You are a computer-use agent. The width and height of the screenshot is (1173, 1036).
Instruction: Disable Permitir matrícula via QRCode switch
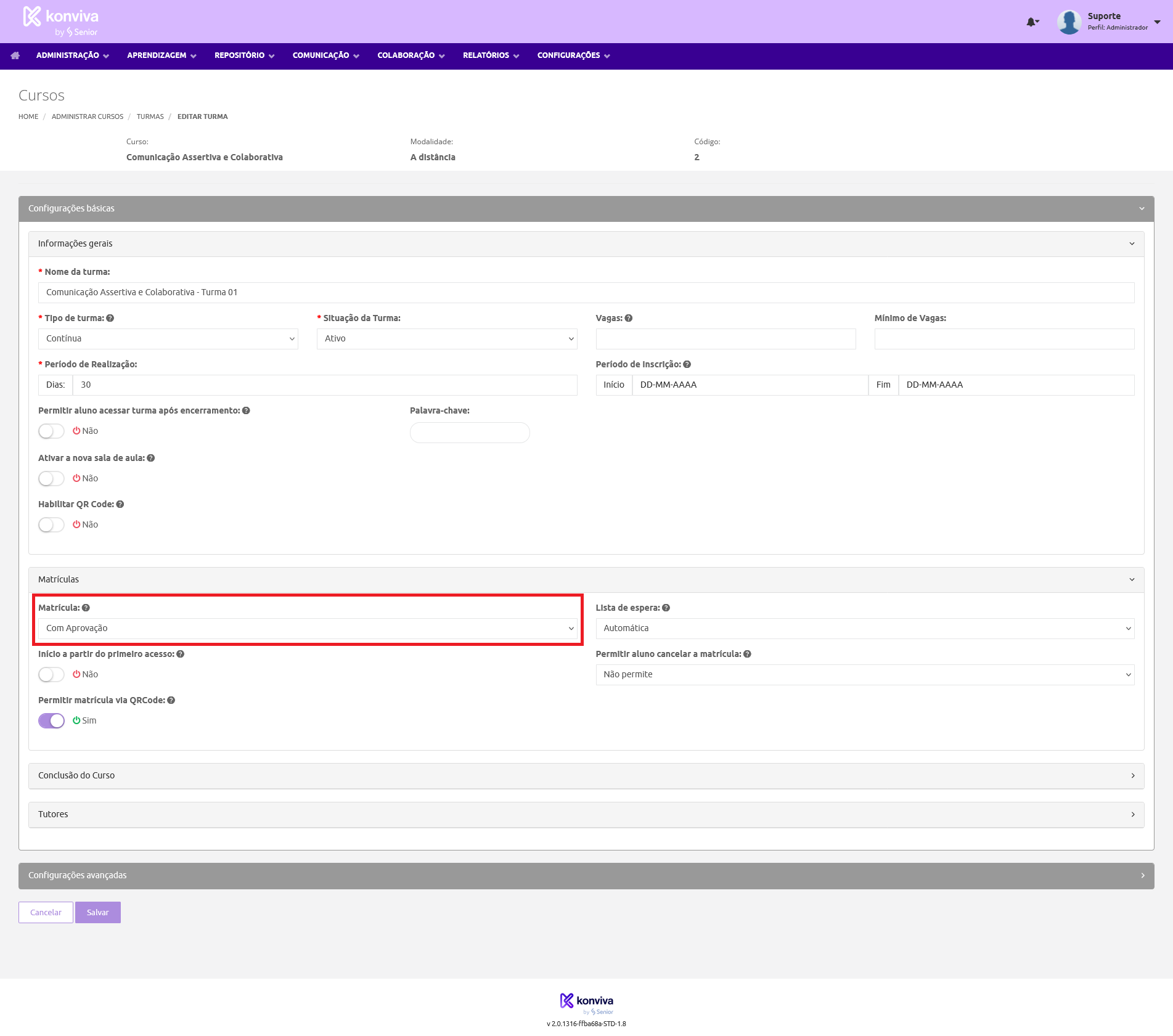point(51,720)
